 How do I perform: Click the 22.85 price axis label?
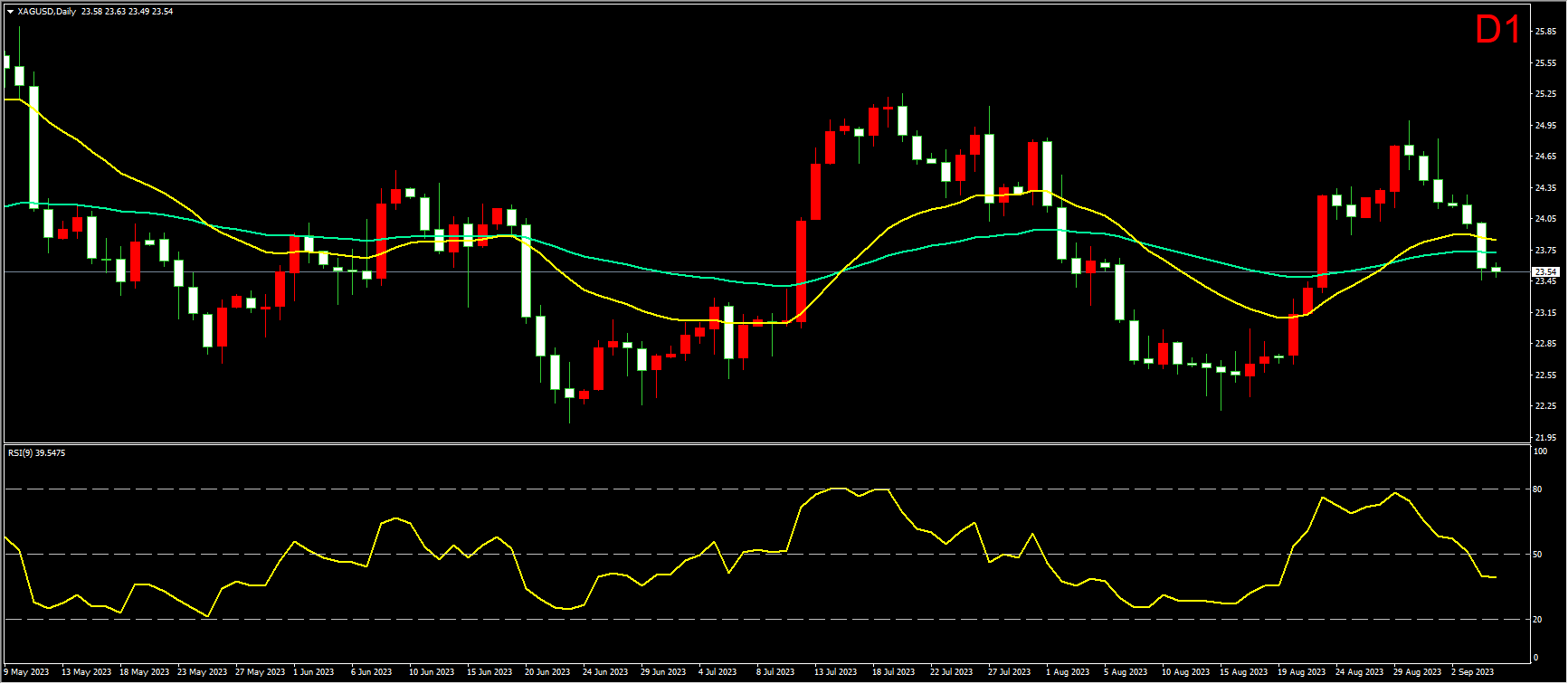1545,344
